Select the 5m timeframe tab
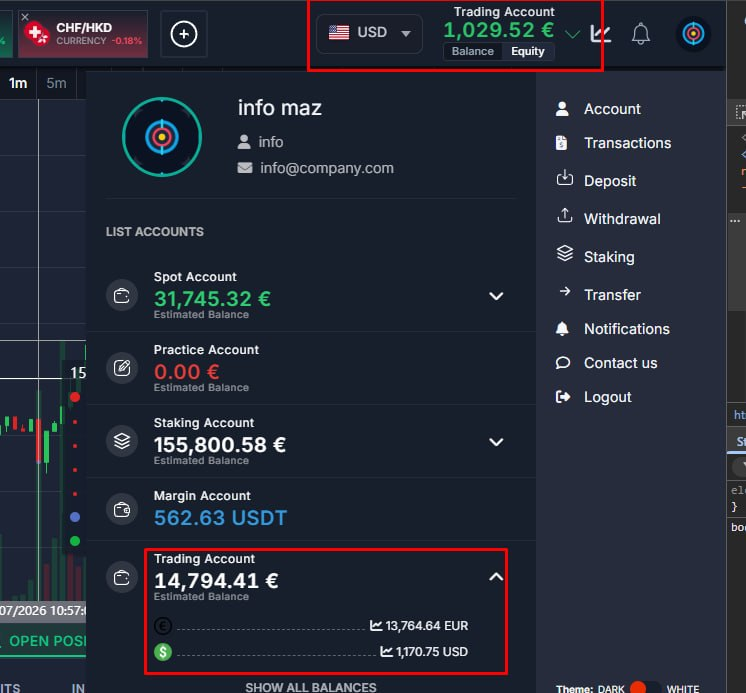 (x=56, y=83)
